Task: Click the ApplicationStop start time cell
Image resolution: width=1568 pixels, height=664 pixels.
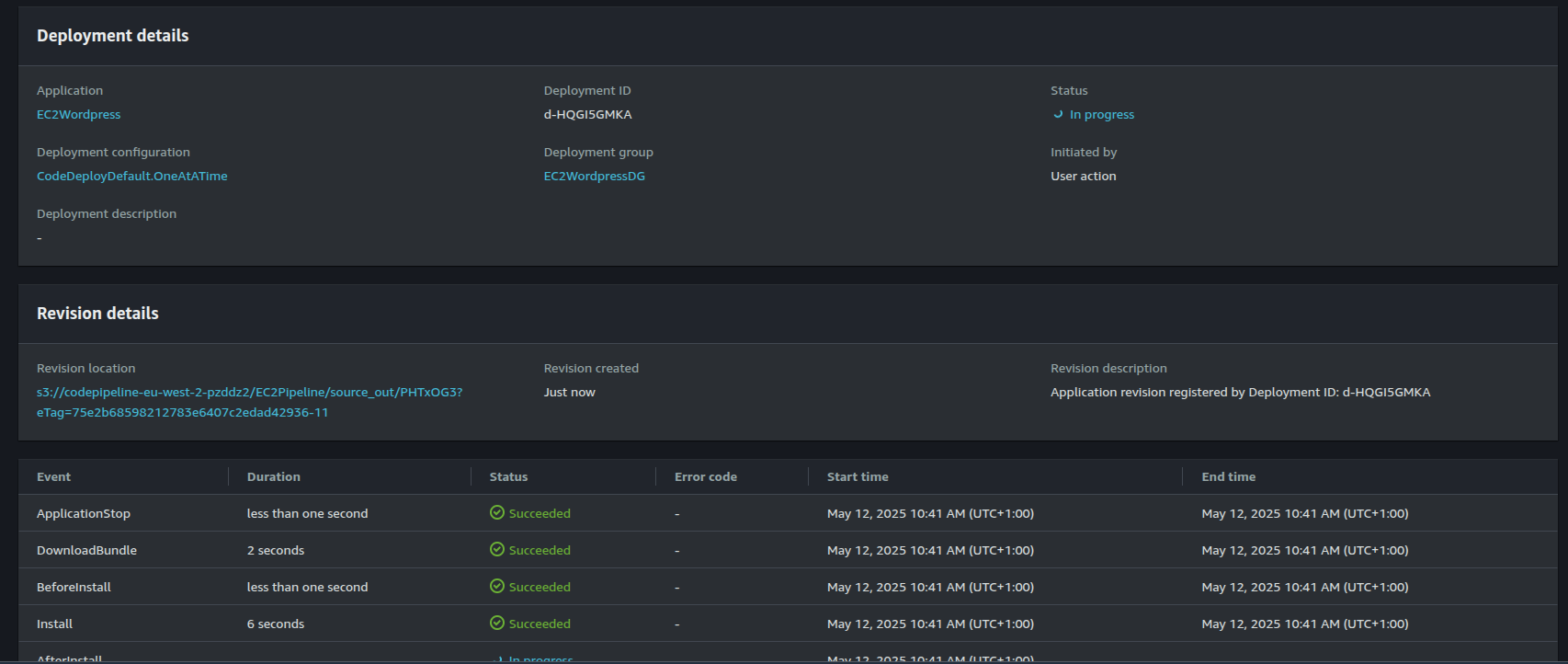Action: (930, 514)
